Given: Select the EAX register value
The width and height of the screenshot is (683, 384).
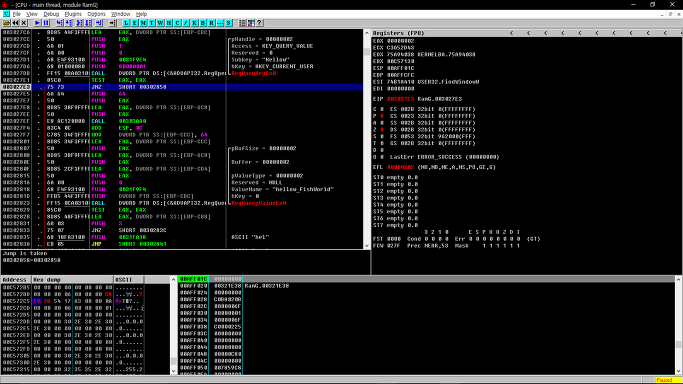Looking at the screenshot, I should [400, 41].
